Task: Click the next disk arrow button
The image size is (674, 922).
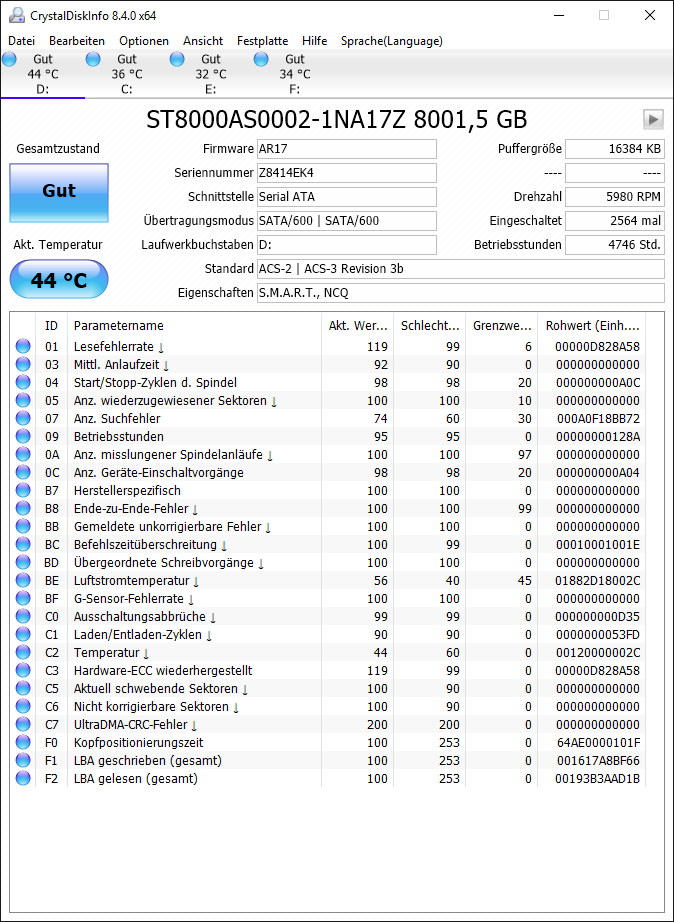Action: pyautogui.click(x=653, y=119)
